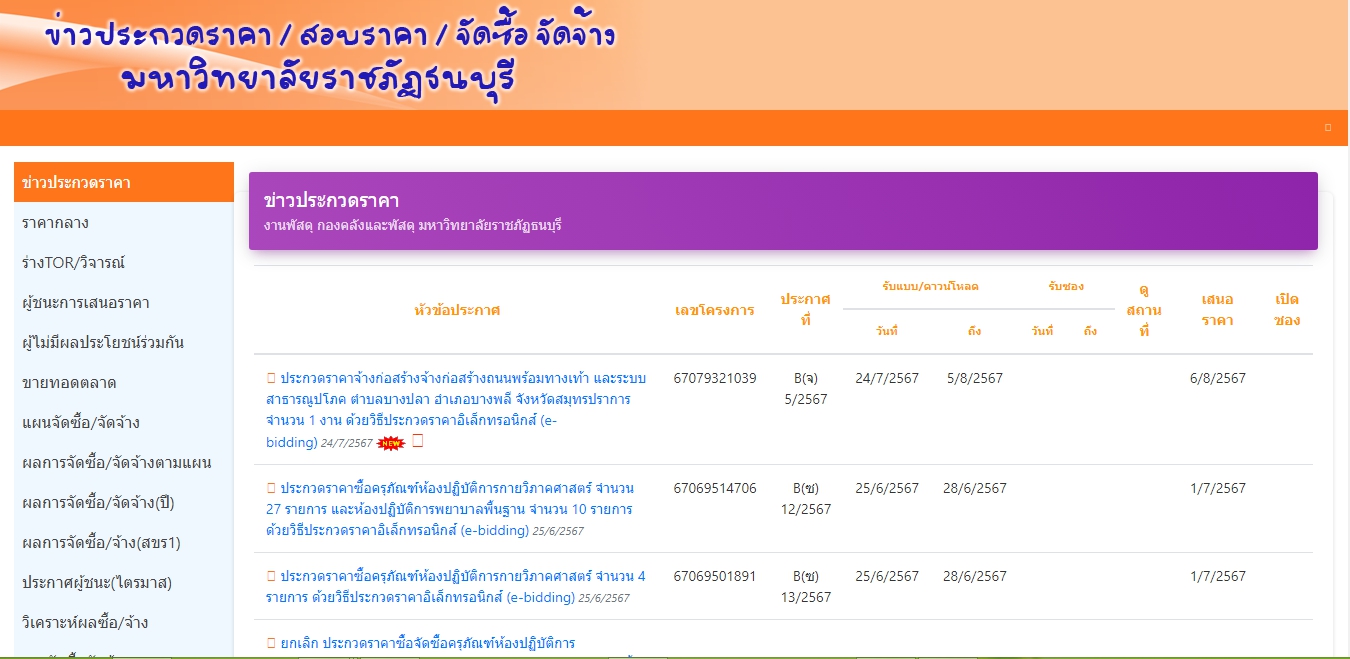Open ข่าวประกวดราคา in the left sidebar
This screenshot has height=659, width=1350.
pos(124,183)
